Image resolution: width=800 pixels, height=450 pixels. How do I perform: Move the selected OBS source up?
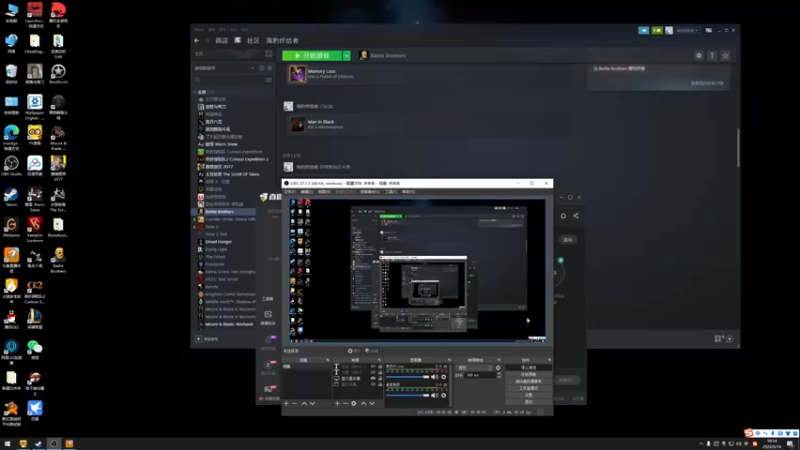click(364, 403)
